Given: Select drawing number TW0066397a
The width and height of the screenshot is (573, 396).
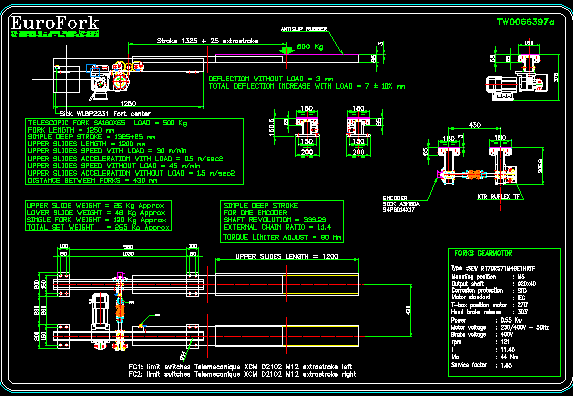Looking at the screenshot, I should (525, 22).
